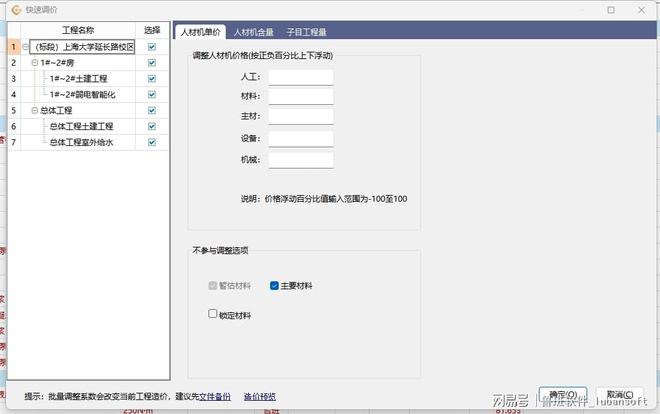Select the 1#~2#弱电智能化 tree row
660x414 pixels.
click(82, 95)
